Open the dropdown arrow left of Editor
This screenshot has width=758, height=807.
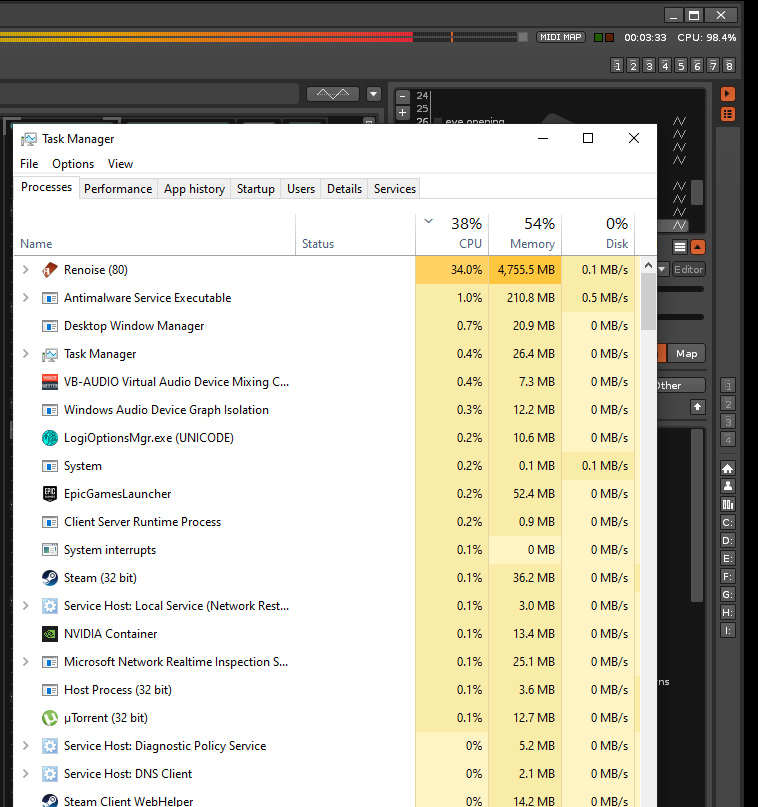coord(662,269)
